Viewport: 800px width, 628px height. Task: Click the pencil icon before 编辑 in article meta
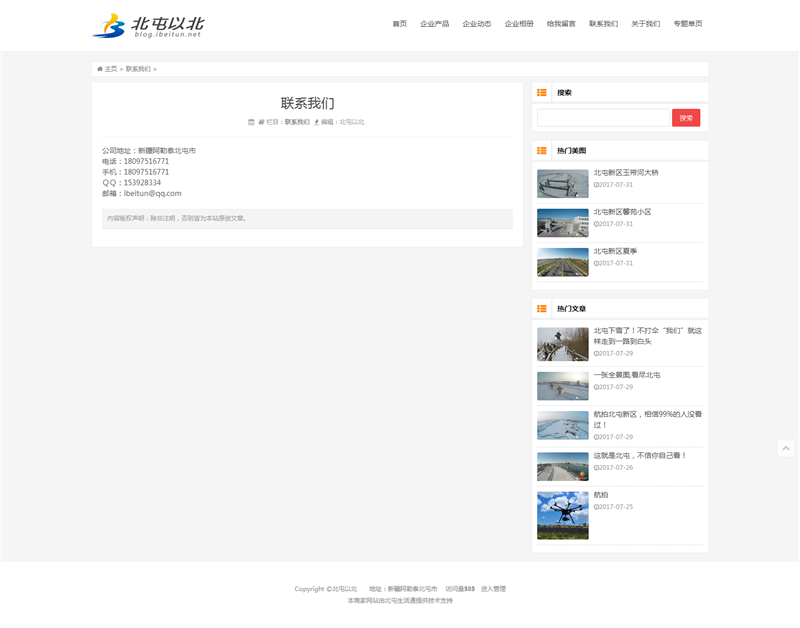[x=317, y=122]
